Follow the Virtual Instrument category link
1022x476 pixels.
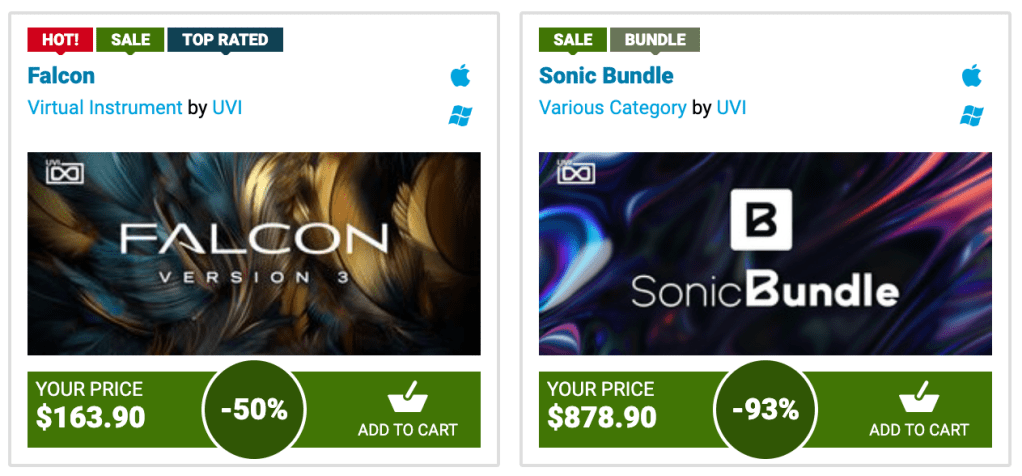click(105, 108)
